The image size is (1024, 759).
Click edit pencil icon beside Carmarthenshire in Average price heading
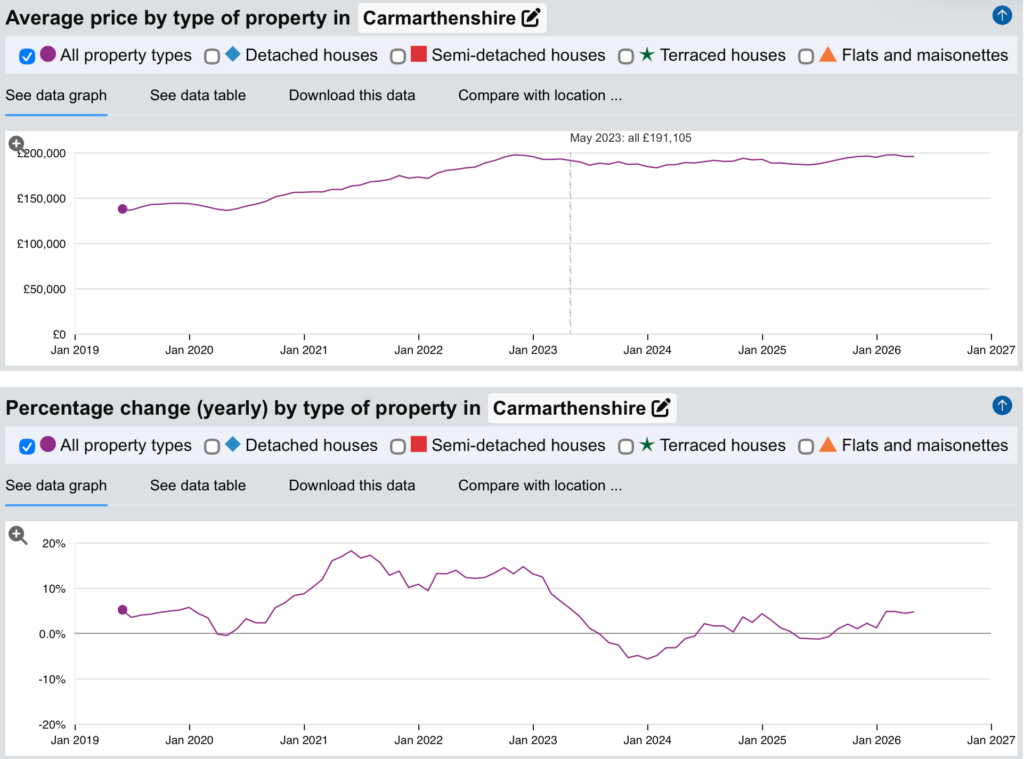(531, 18)
